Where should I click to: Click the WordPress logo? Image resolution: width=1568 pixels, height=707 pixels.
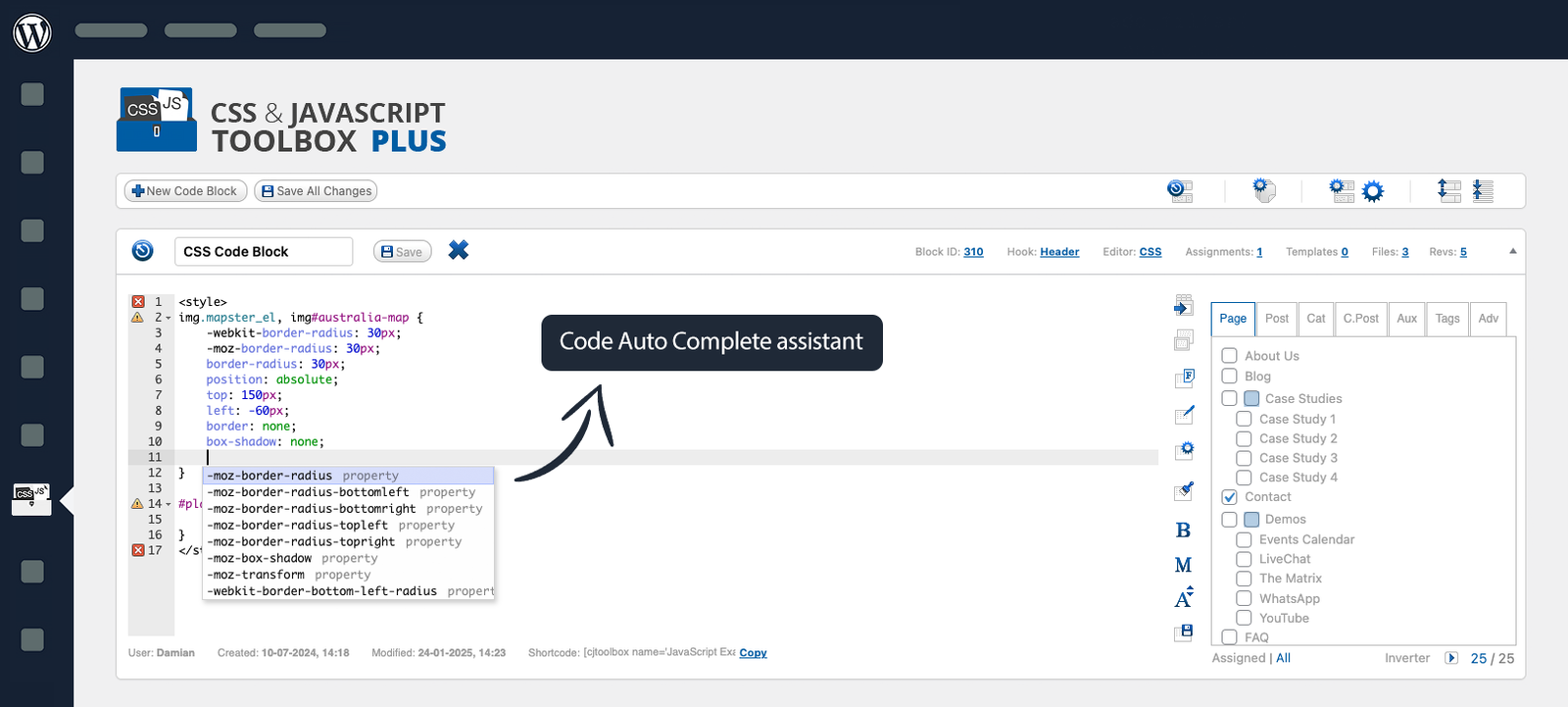(x=32, y=32)
